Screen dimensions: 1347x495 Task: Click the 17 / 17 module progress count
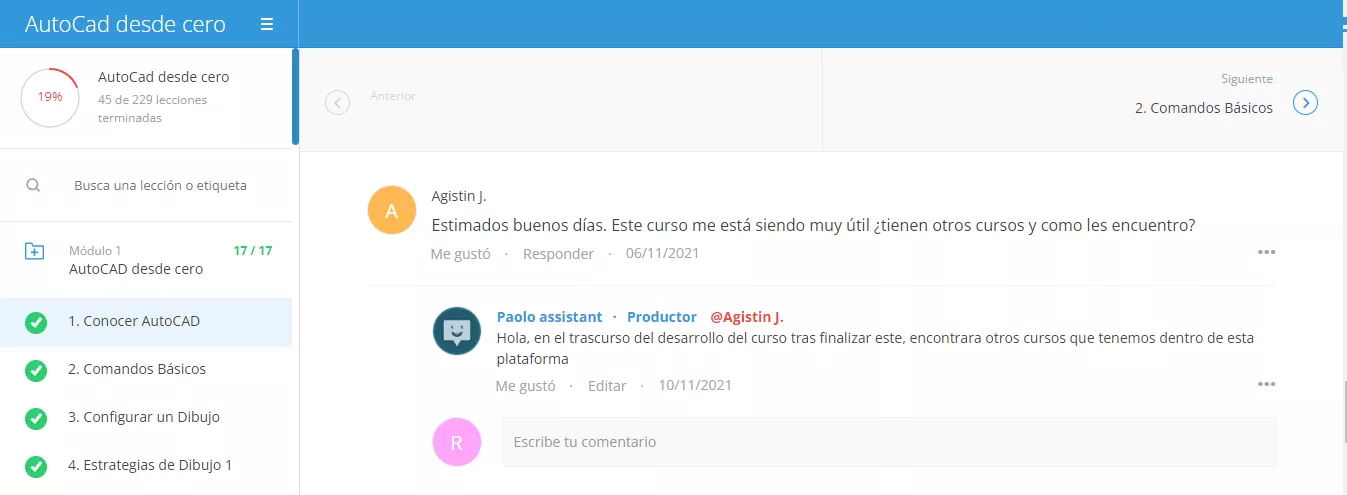253,250
